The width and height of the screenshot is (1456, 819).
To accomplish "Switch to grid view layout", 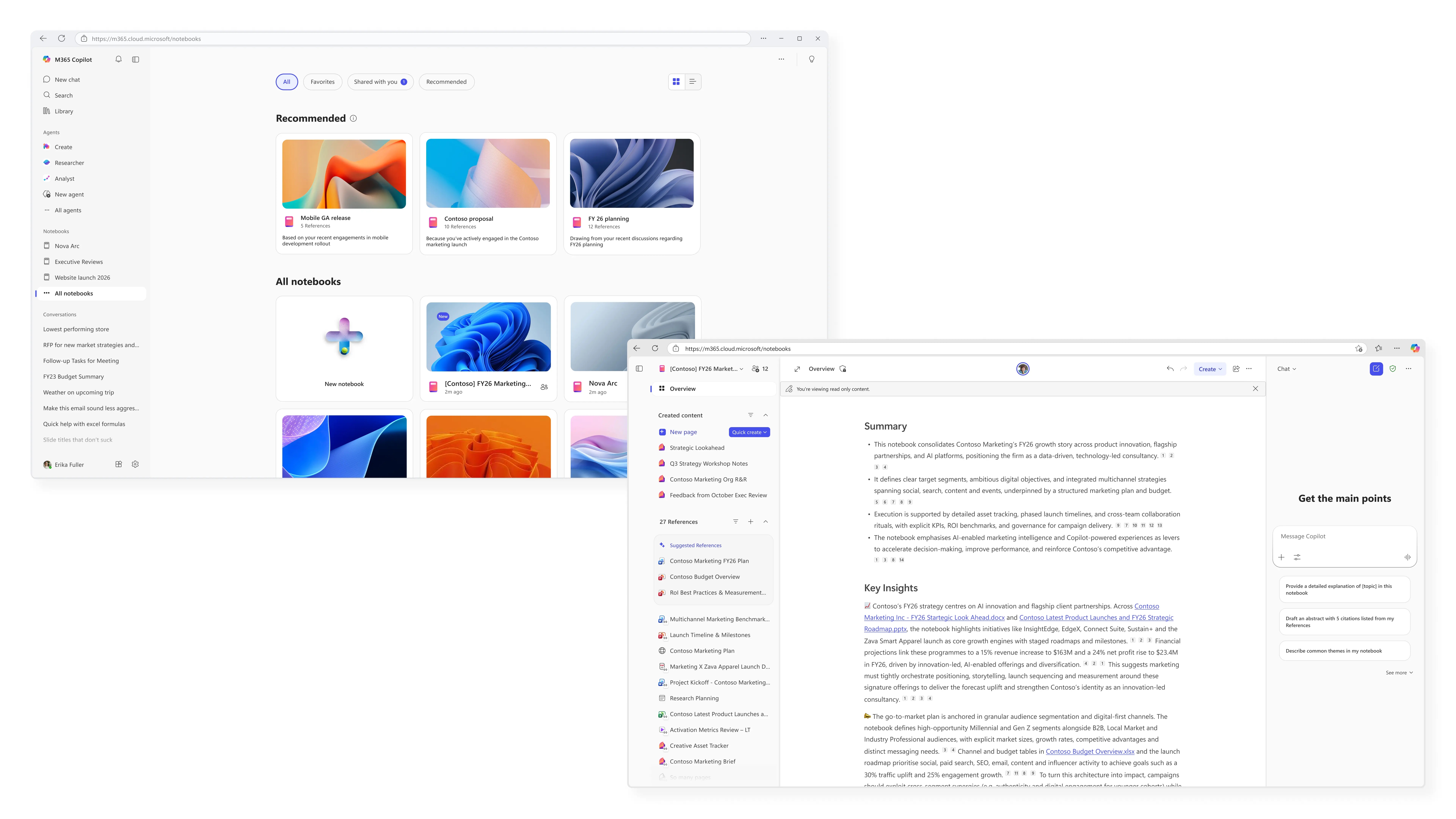I will 676,82.
